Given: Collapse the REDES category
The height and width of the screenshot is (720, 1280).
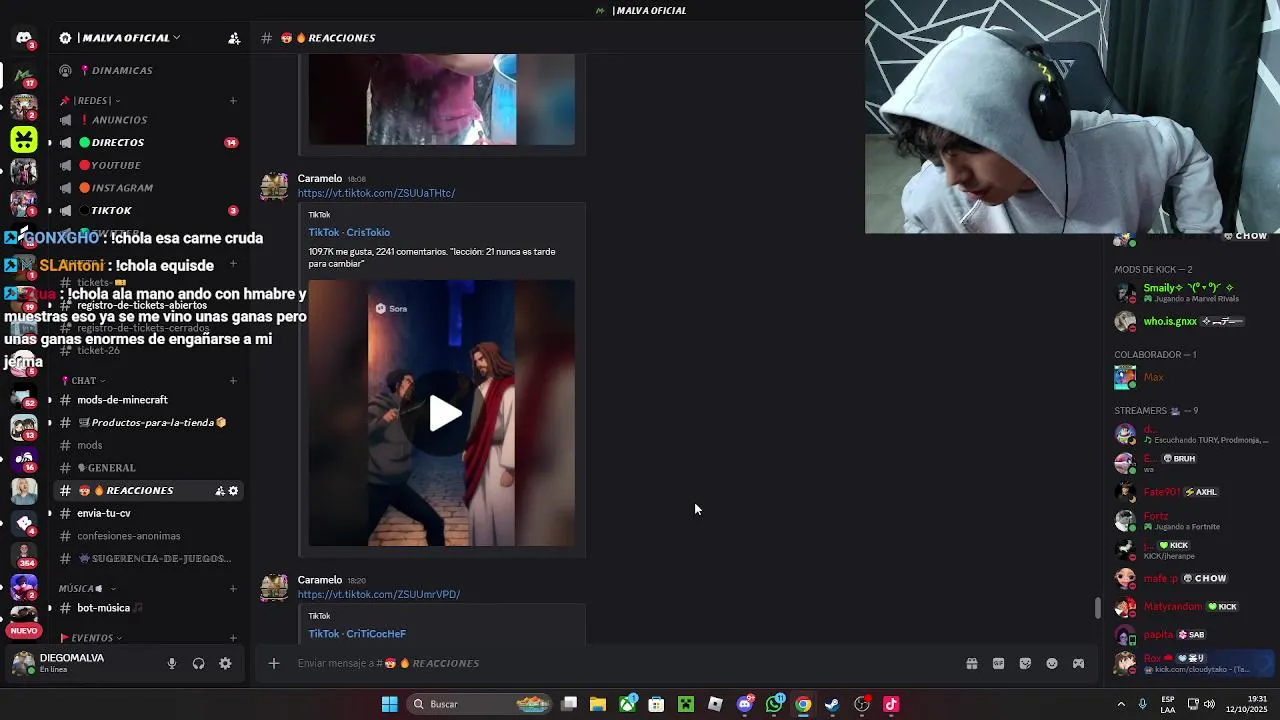Looking at the screenshot, I should click(91, 100).
